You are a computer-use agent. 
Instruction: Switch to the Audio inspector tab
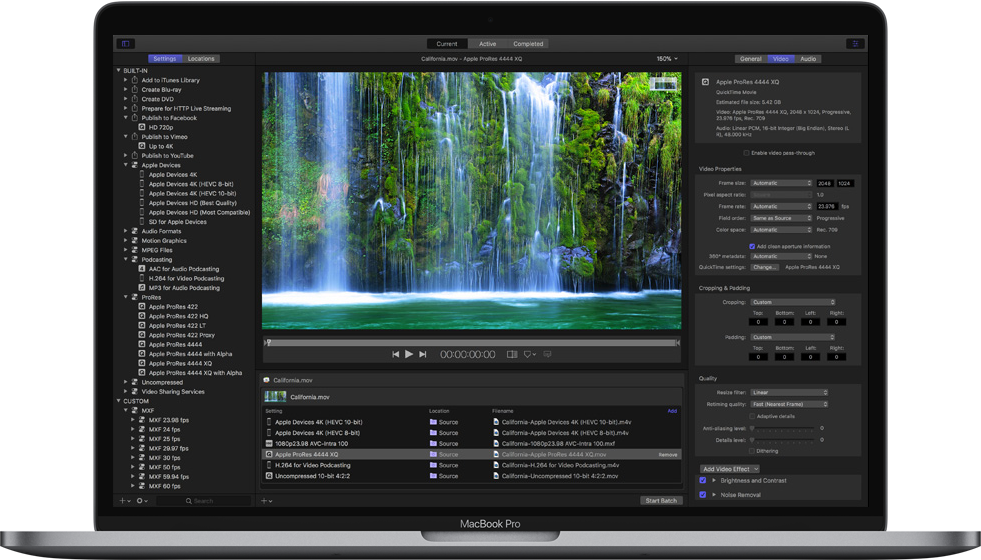click(808, 59)
